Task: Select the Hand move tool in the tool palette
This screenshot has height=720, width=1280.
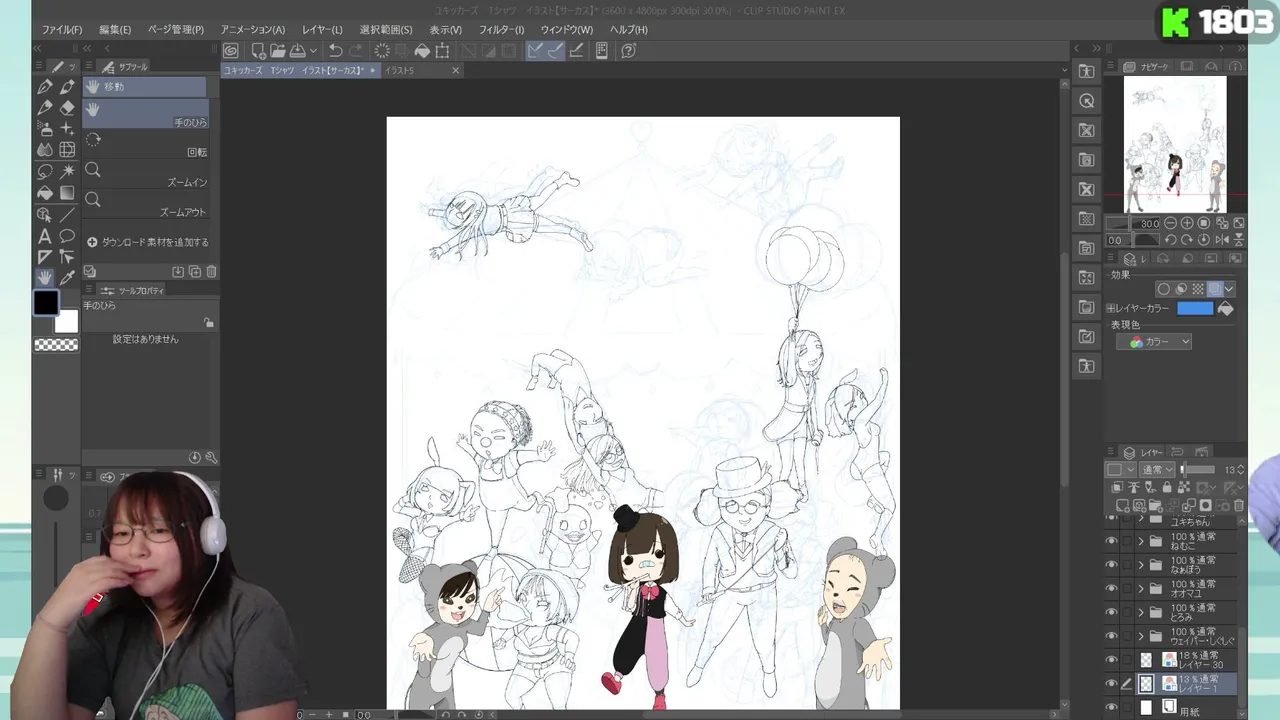Action: (x=45, y=278)
